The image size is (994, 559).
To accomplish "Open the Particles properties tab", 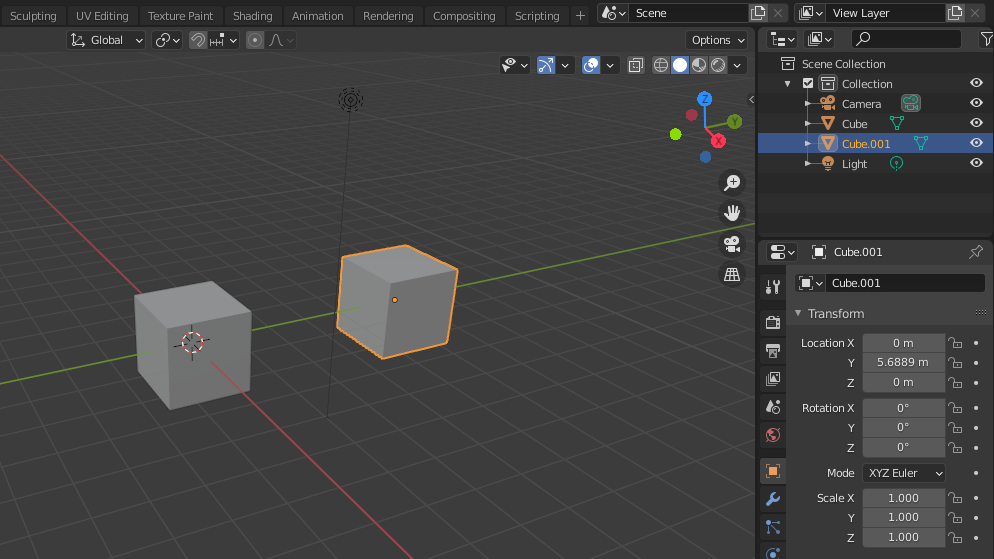I will [x=773, y=527].
